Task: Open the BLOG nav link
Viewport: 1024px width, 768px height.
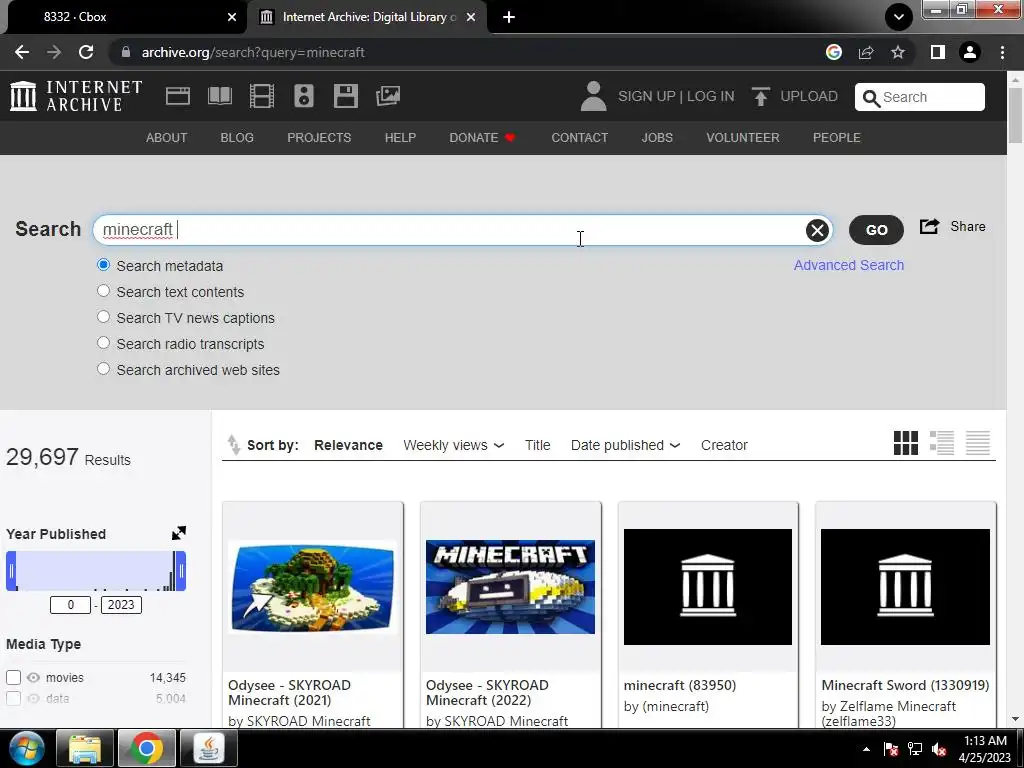Action: pos(237,138)
